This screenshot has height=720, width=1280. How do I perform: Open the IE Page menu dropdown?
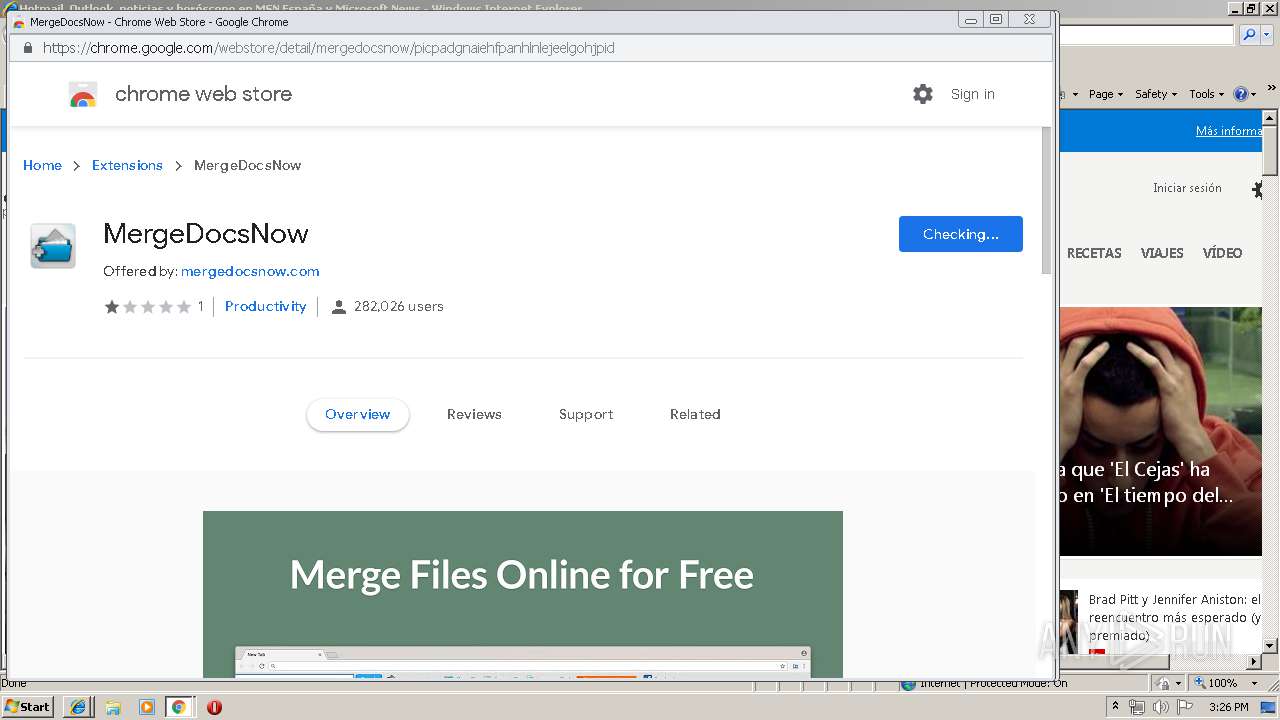(1106, 94)
